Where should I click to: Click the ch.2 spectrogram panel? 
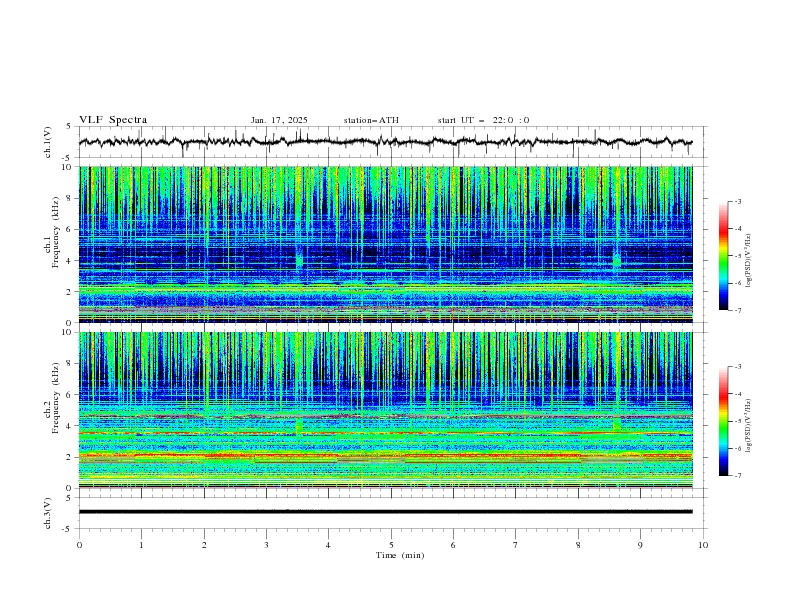click(385, 410)
